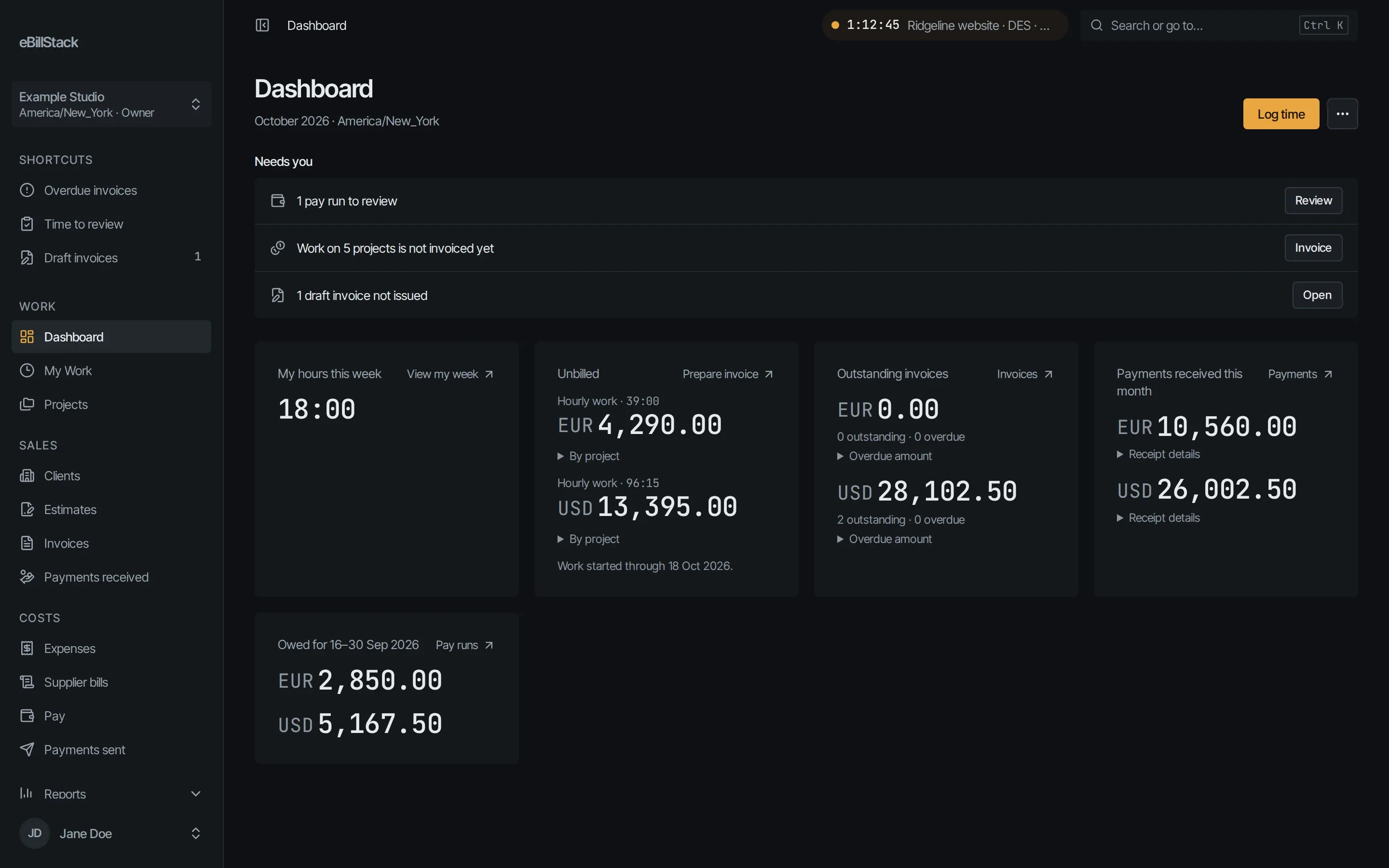Click the Projects folders icon
This screenshot has height=868, width=1389.
click(27, 404)
